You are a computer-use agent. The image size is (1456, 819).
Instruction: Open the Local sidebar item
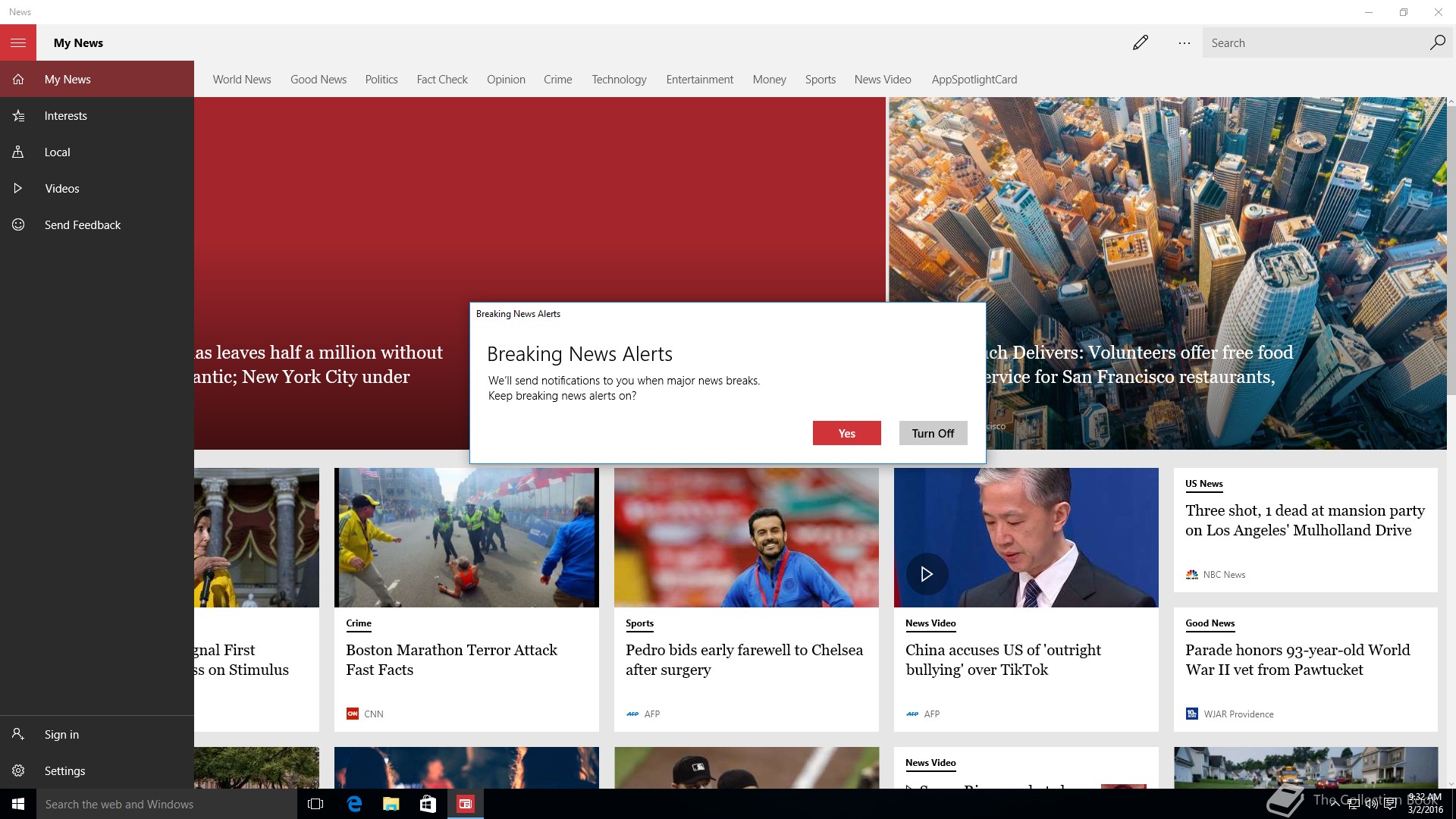point(97,152)
